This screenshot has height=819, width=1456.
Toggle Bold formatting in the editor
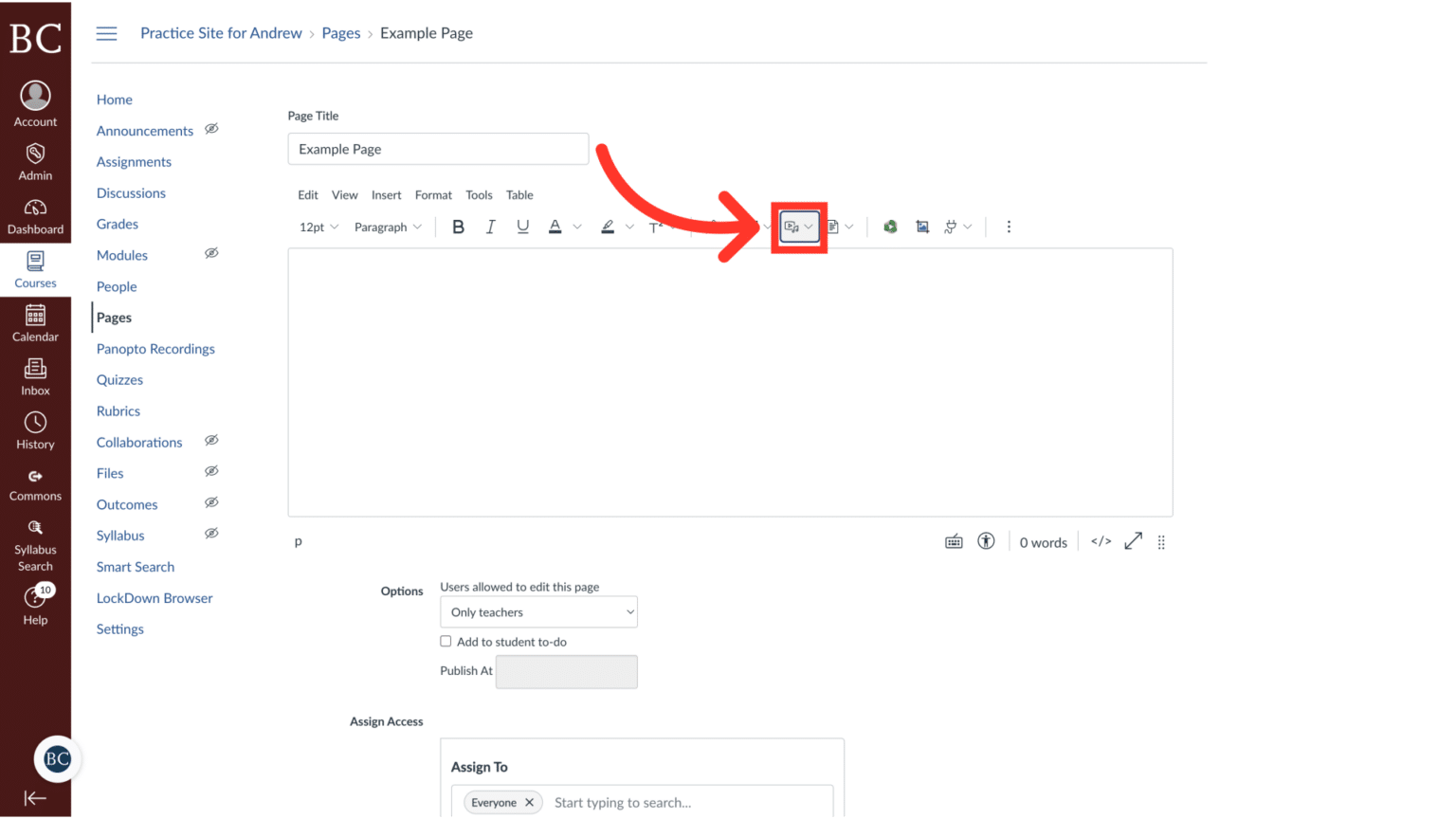coord(458,227)
